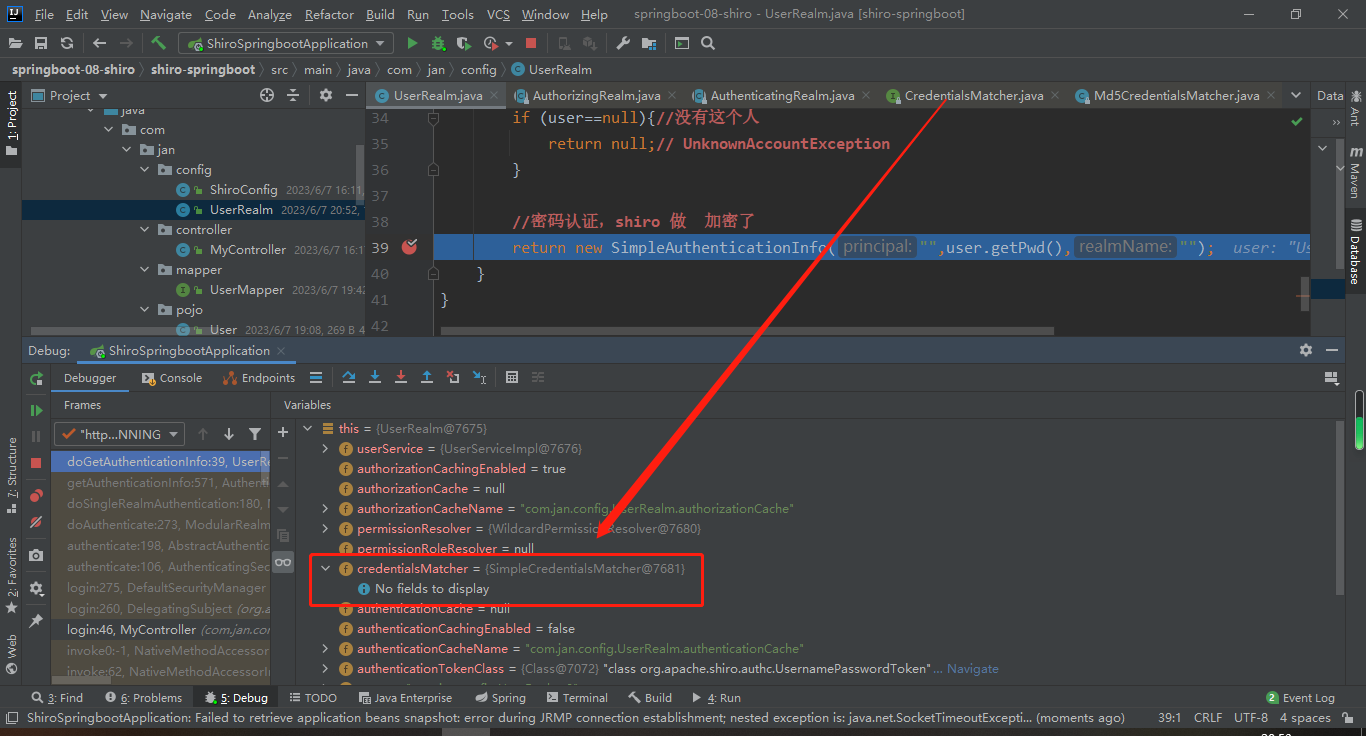Open the Navigate menu
1366x736 pixels.
[x=166, y=14]
